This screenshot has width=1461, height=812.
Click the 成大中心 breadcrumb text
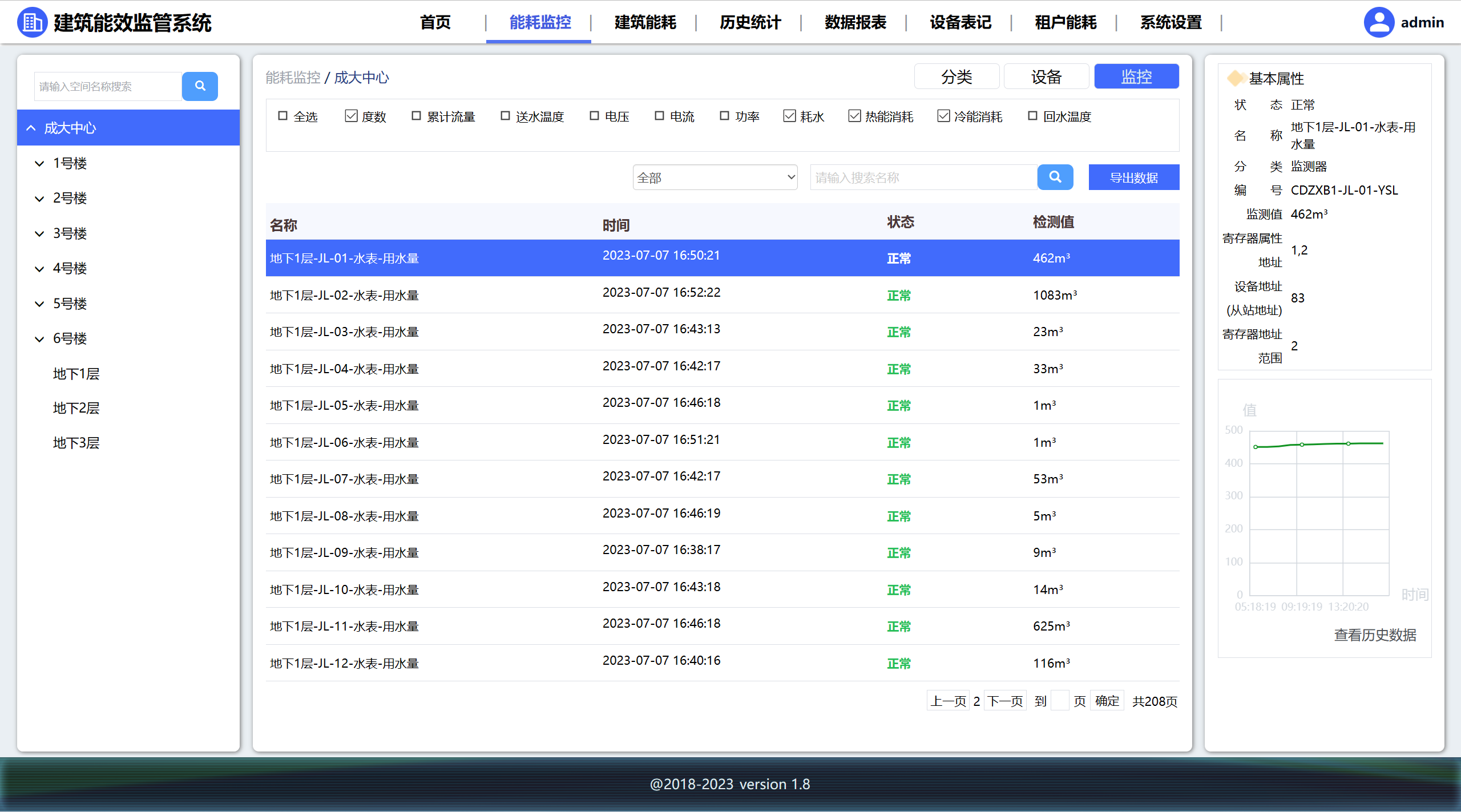pos(361,78)
